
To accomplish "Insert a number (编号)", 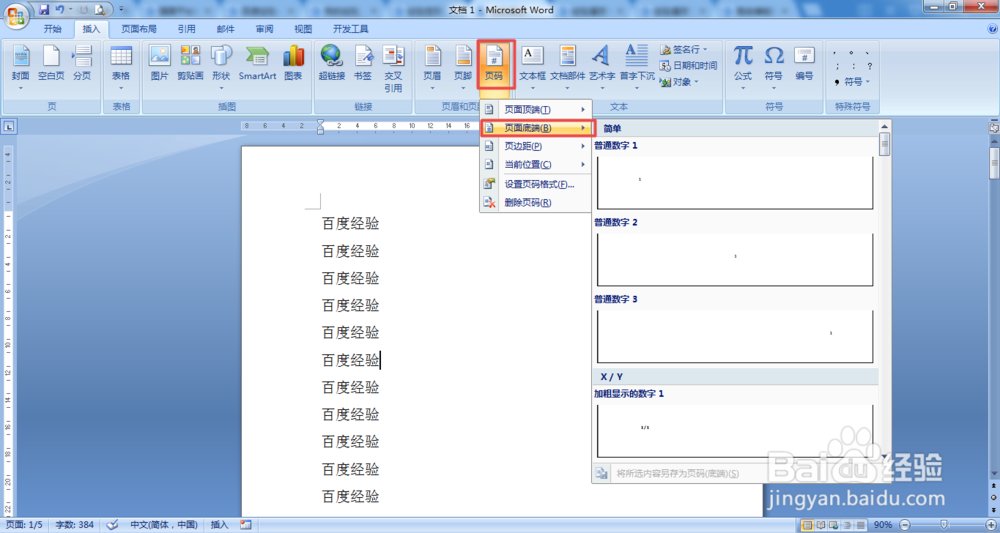I will pos(804,64).
